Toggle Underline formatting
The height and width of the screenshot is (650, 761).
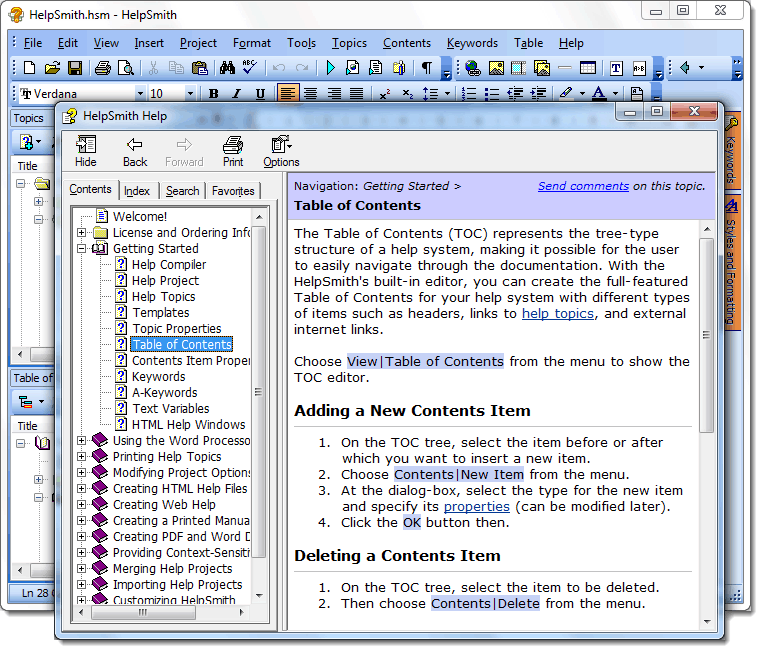pos(260,94)
